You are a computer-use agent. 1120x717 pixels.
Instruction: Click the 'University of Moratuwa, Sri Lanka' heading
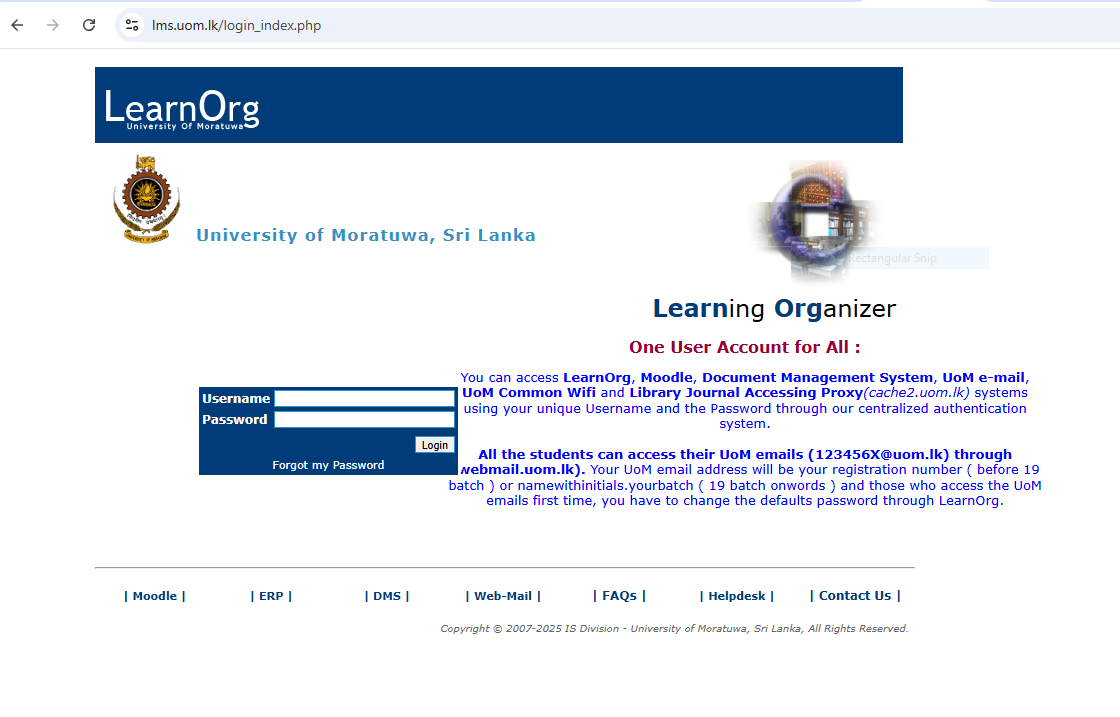pos(366,235)
